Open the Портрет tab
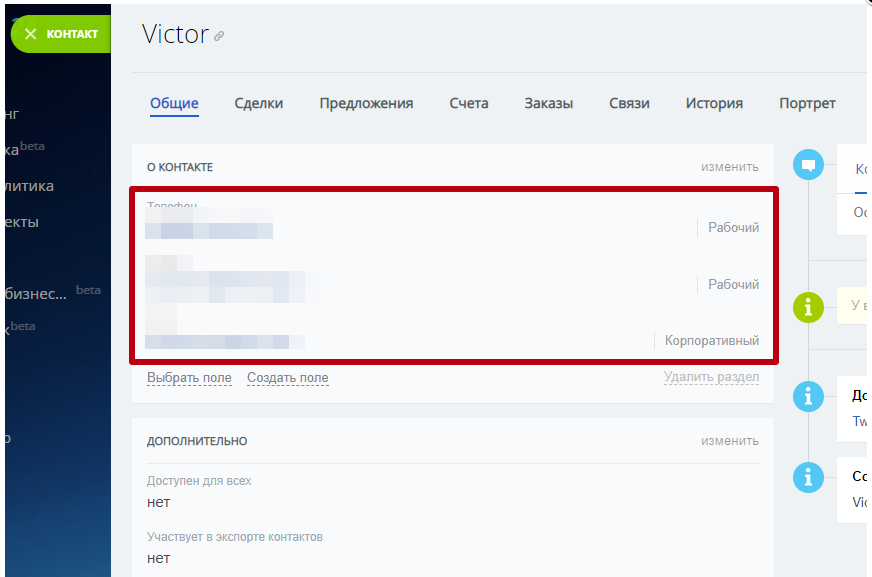The height and width of the screenshot is (577, 872). 807,103
